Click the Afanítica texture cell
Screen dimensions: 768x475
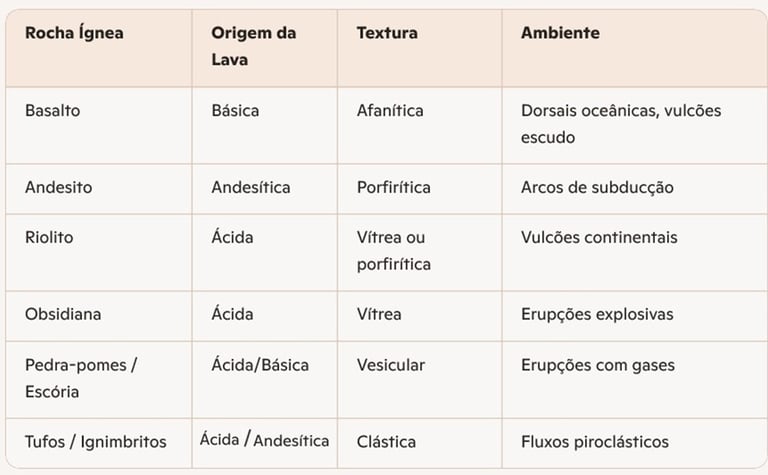coord(390,111)
